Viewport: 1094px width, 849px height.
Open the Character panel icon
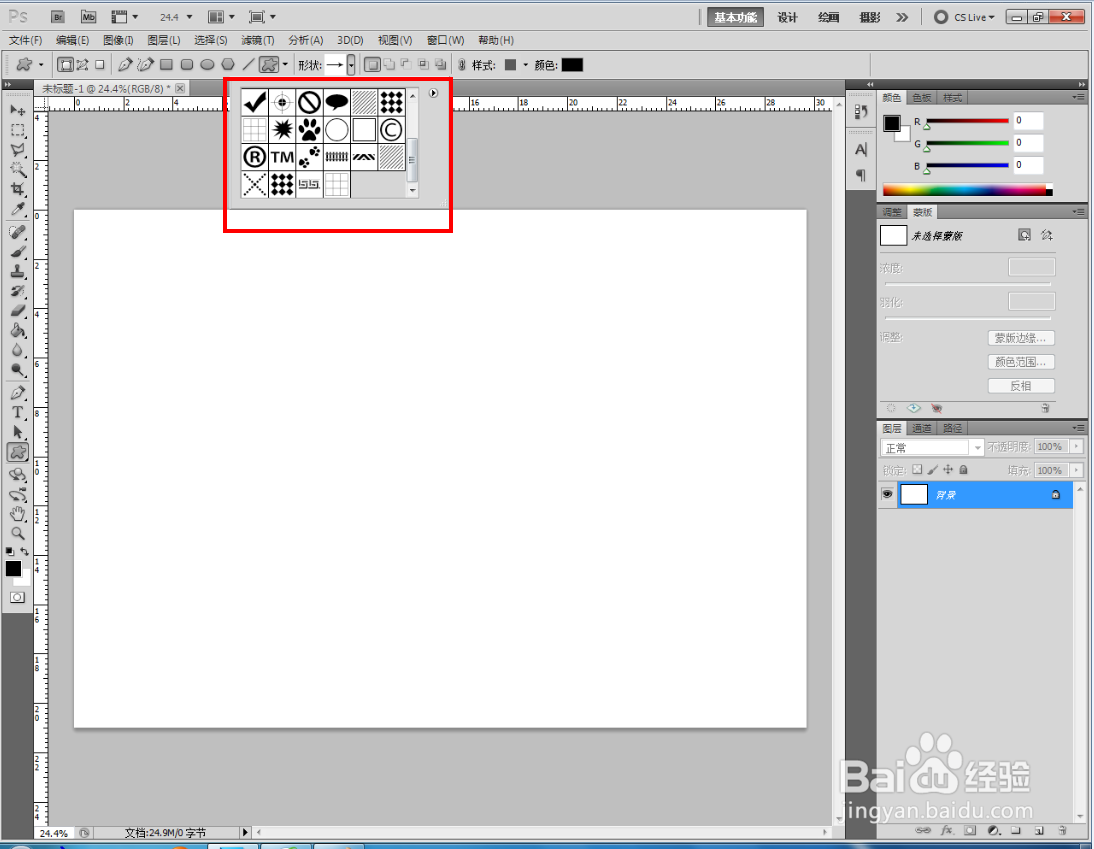point(861,149)
